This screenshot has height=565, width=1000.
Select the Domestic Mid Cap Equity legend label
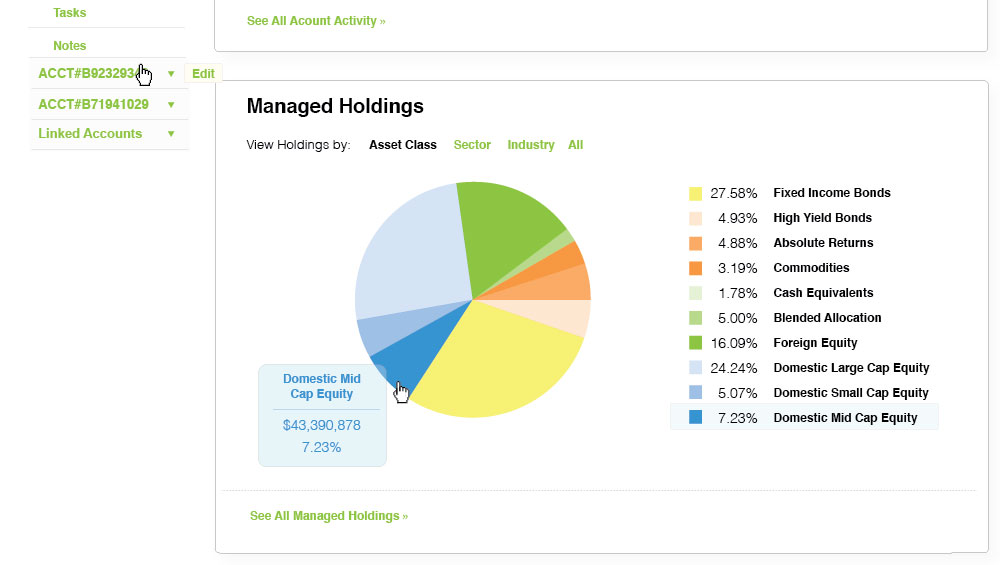tap(845, 418)
